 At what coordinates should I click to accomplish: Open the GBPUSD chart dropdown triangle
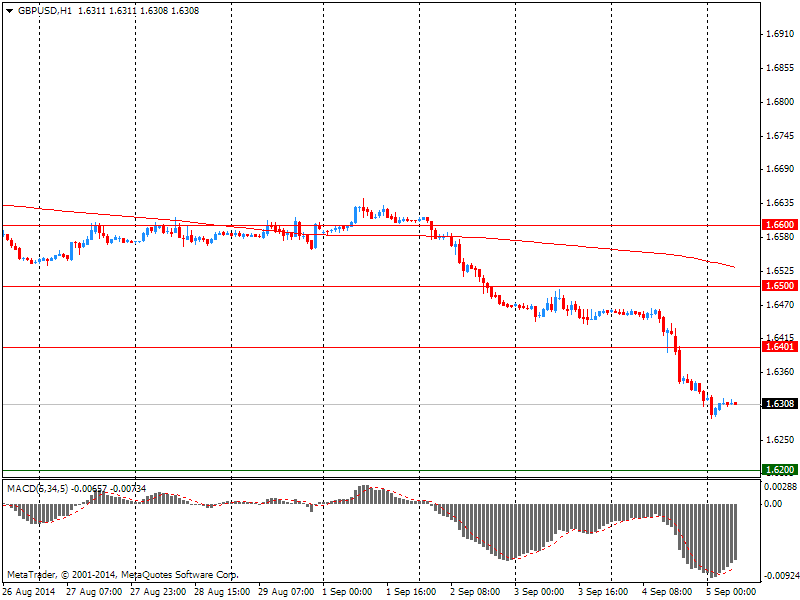click(x=9, y=11)
